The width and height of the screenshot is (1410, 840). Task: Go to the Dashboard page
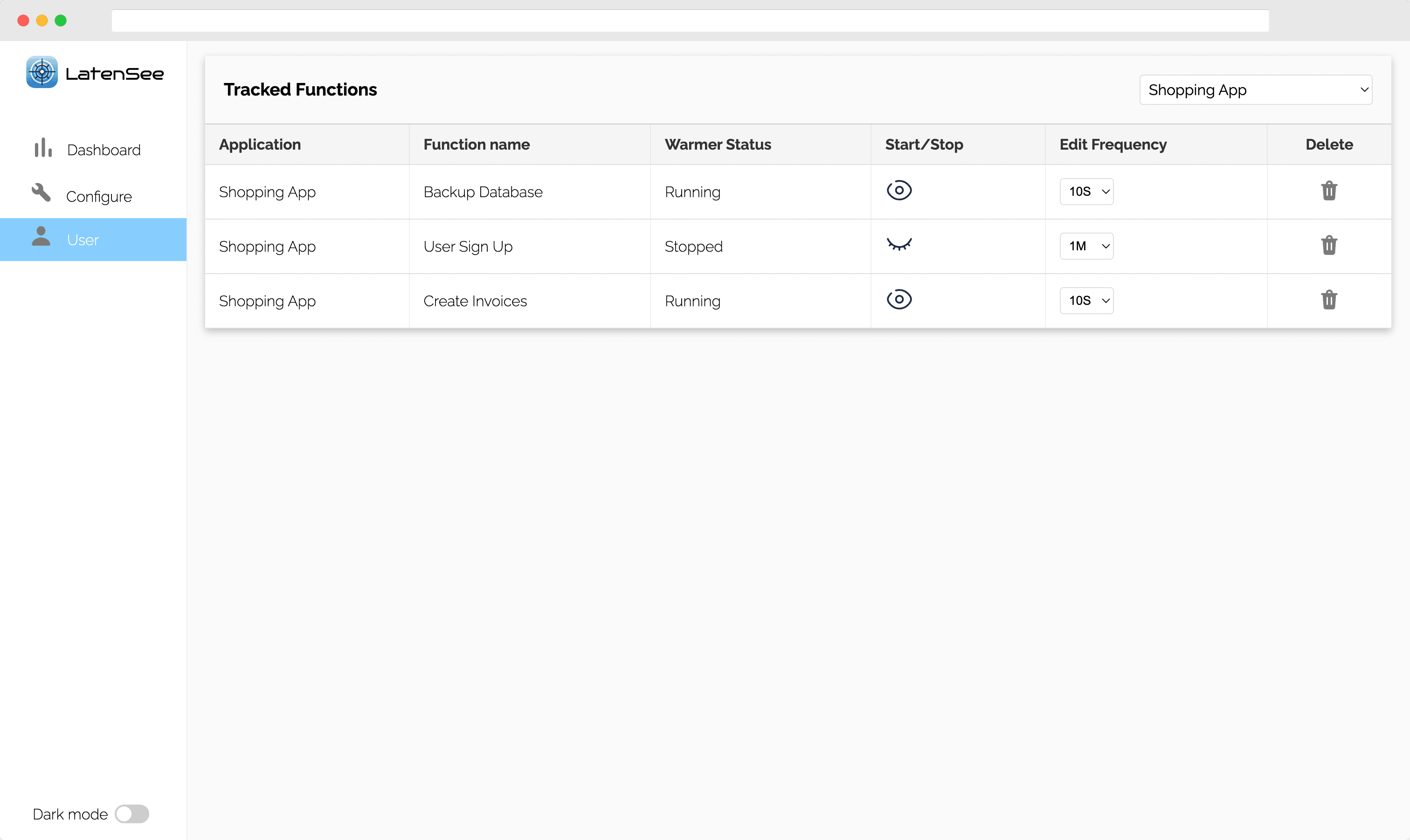coord(104,150)
